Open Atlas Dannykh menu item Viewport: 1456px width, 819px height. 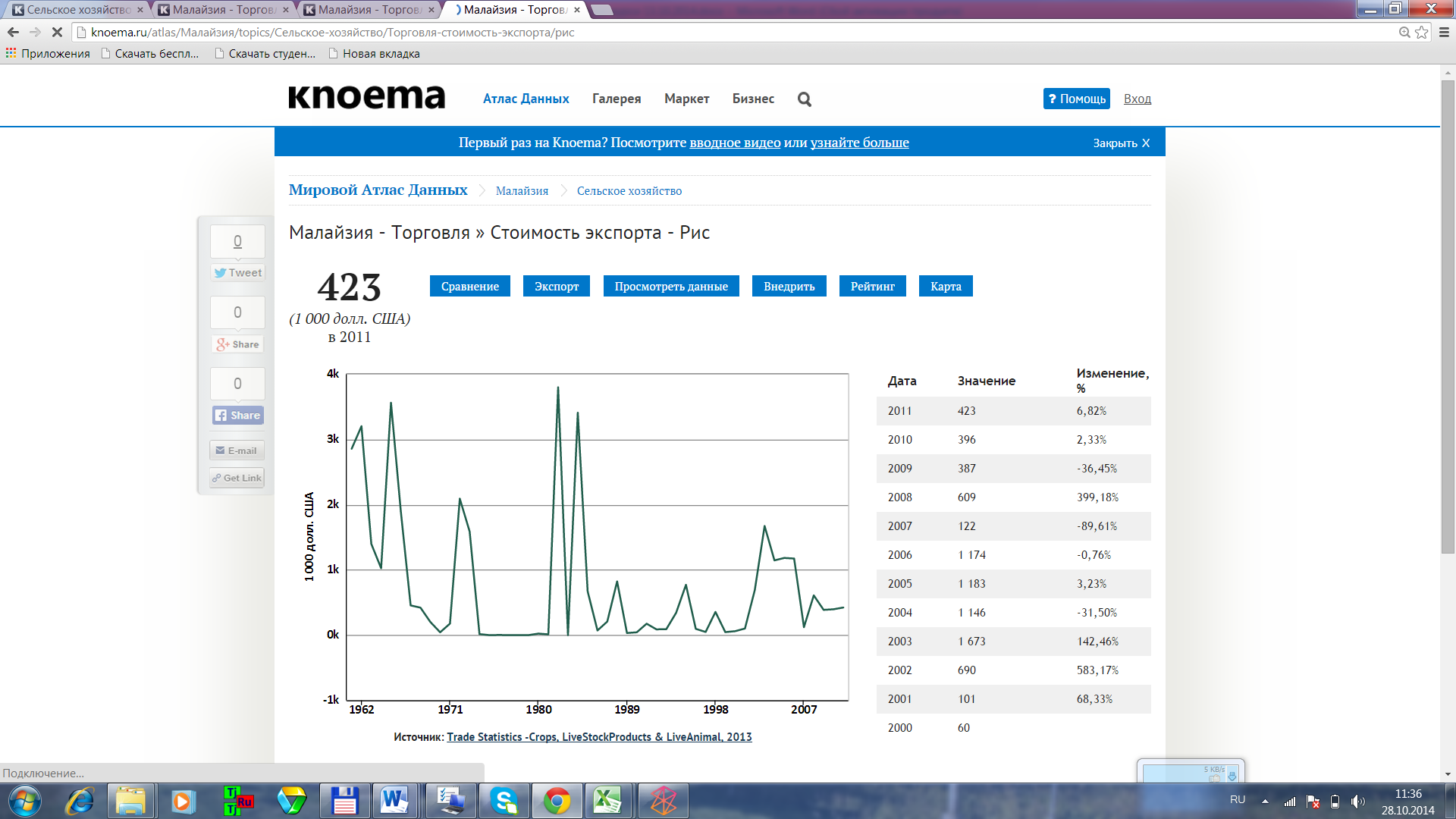[x=526, y=99]
